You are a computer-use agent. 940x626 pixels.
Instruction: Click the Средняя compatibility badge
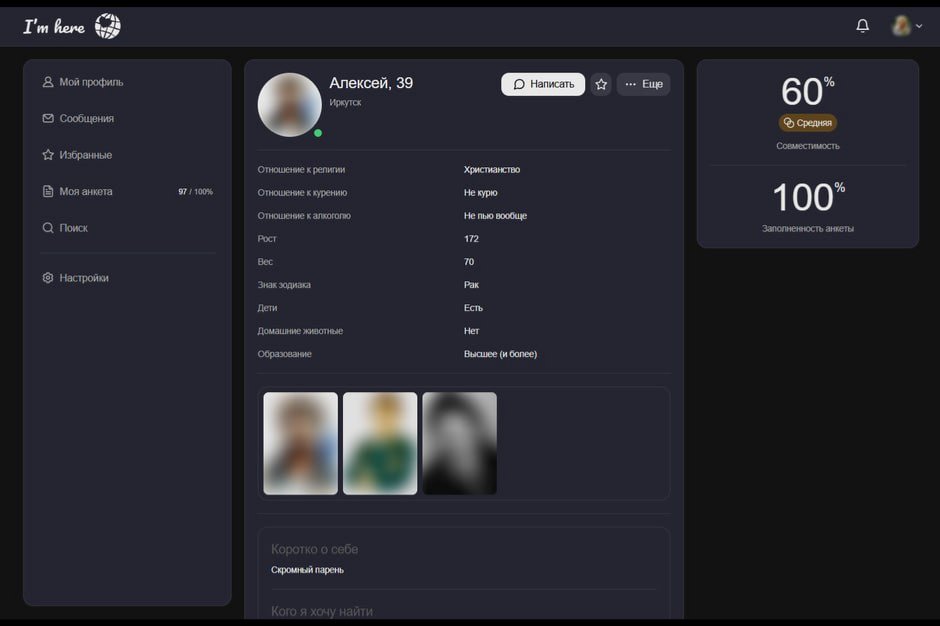(x=808, y=123)
